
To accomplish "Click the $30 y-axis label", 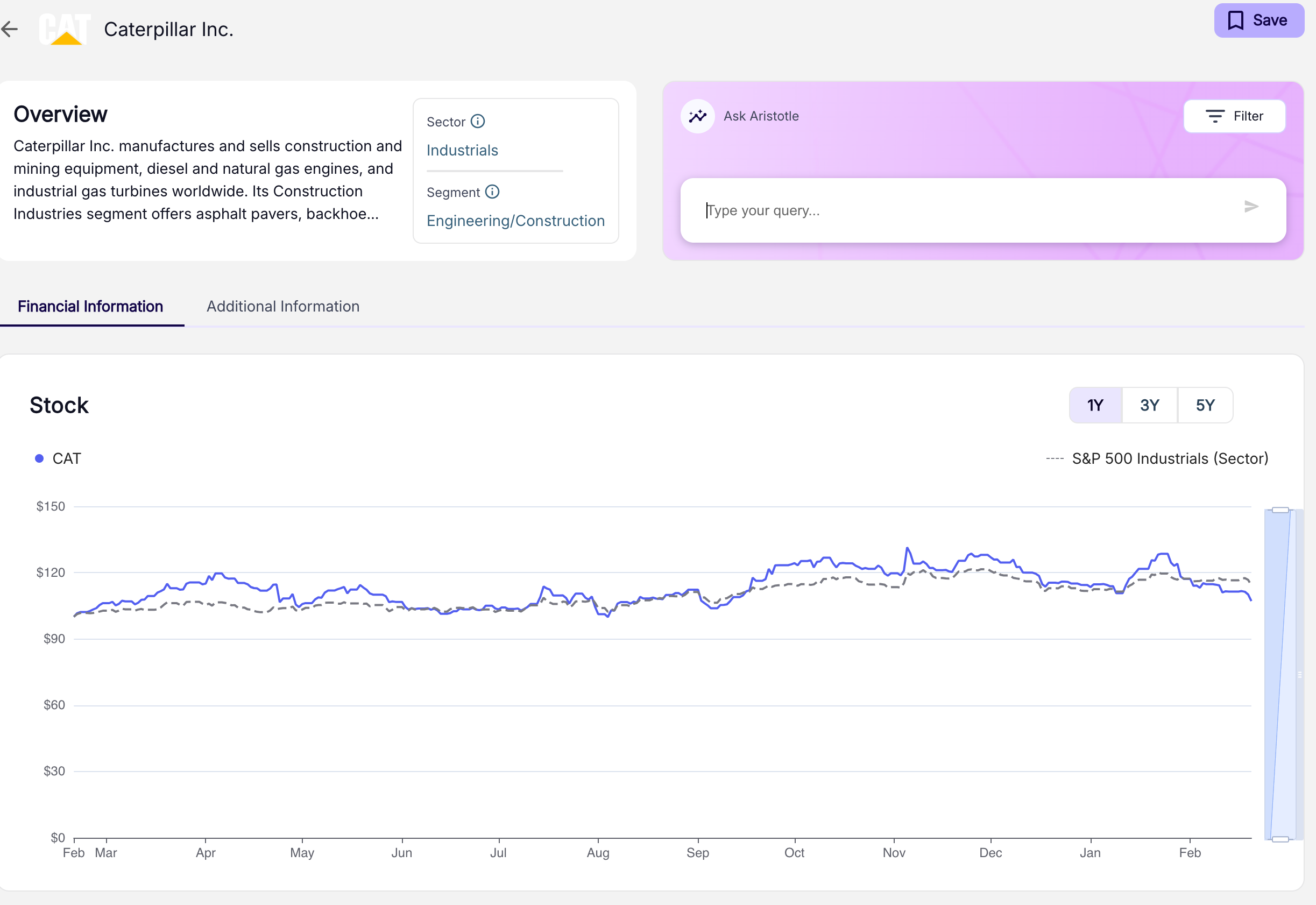I will 54,771.
